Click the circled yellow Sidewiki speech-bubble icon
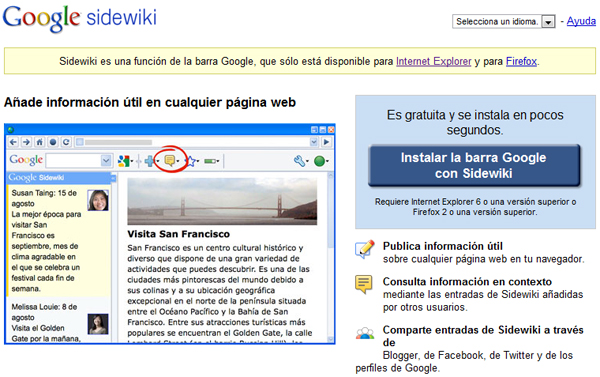 [x=170, y=160]
